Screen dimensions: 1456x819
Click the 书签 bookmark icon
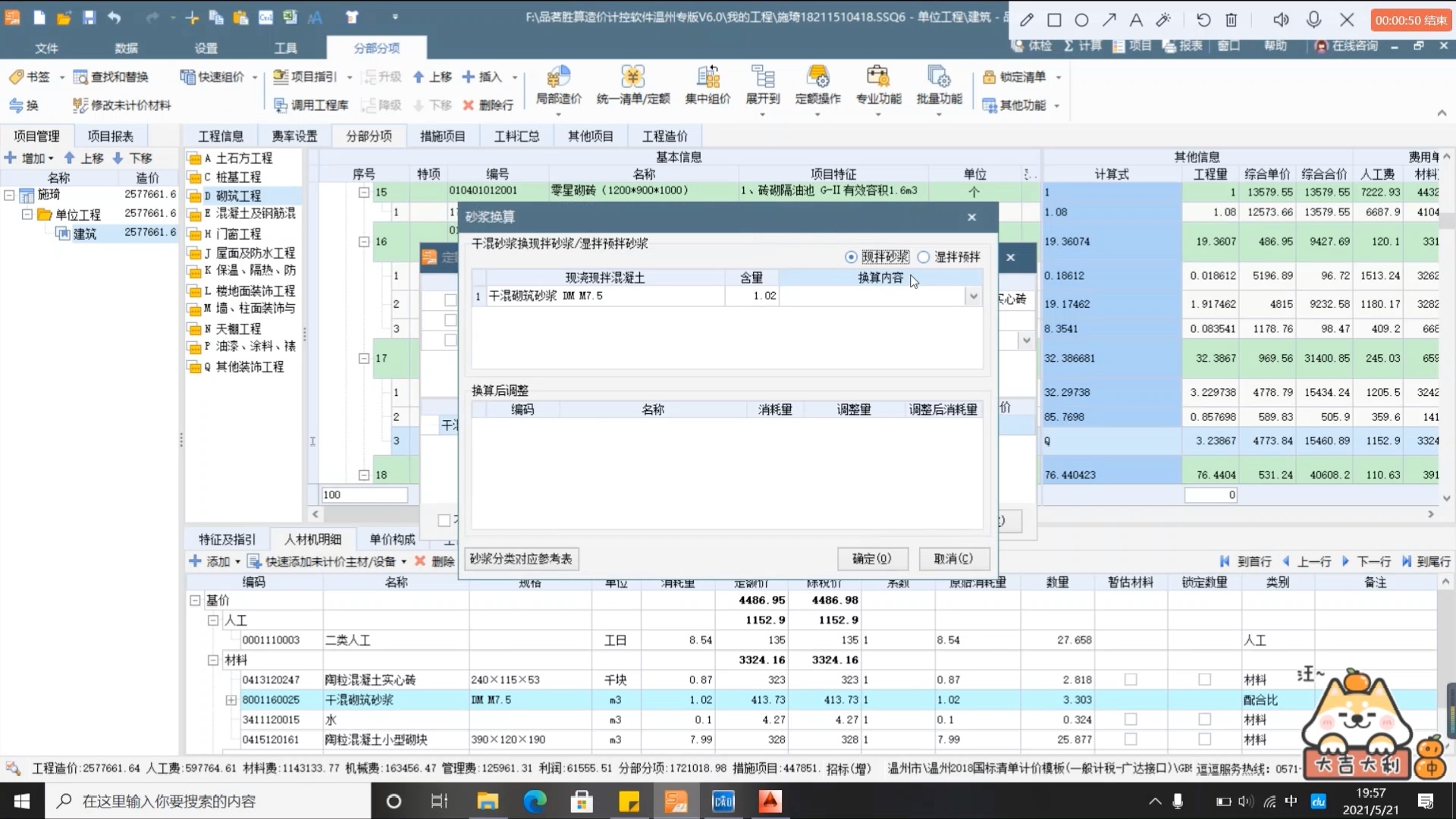[16, 77]
